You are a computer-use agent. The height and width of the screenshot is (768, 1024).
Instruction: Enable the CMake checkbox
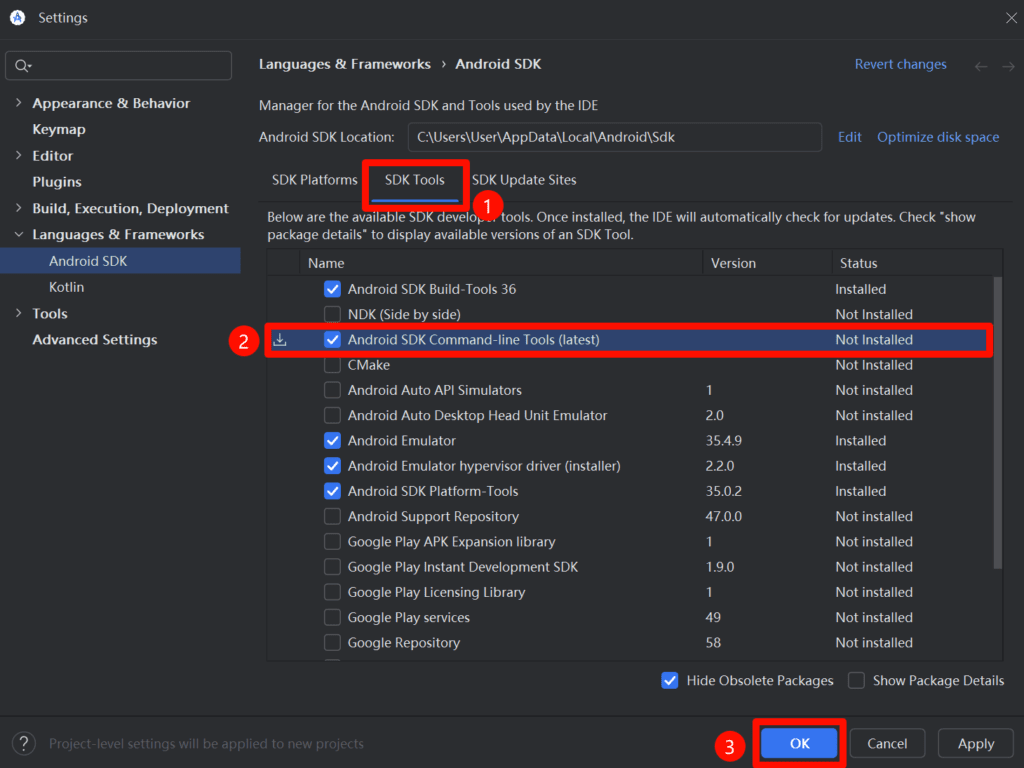(x=333, y=365)
